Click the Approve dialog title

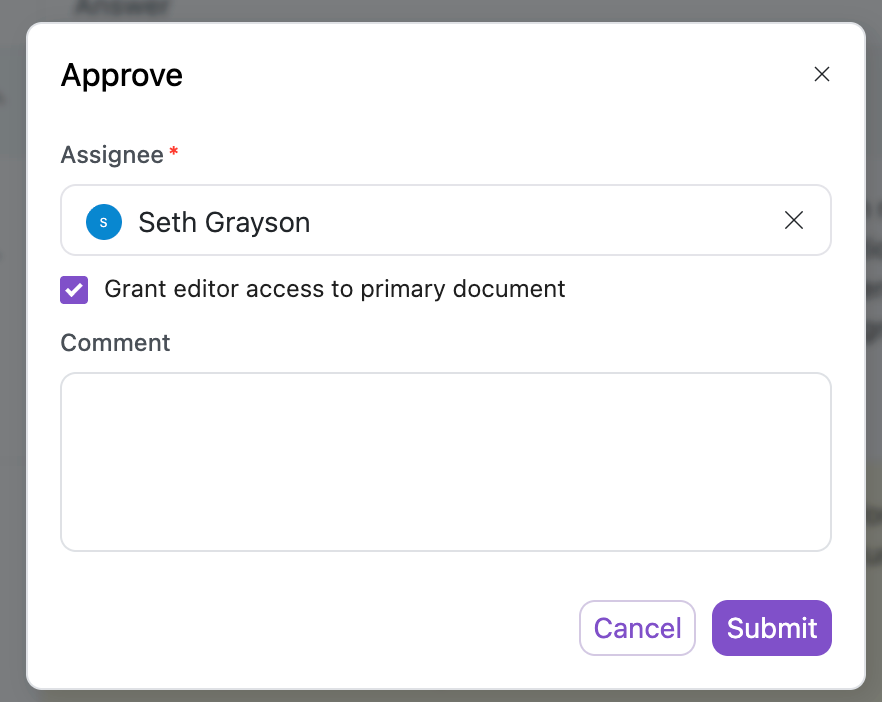pyautogui.click(x=122, y=75)
